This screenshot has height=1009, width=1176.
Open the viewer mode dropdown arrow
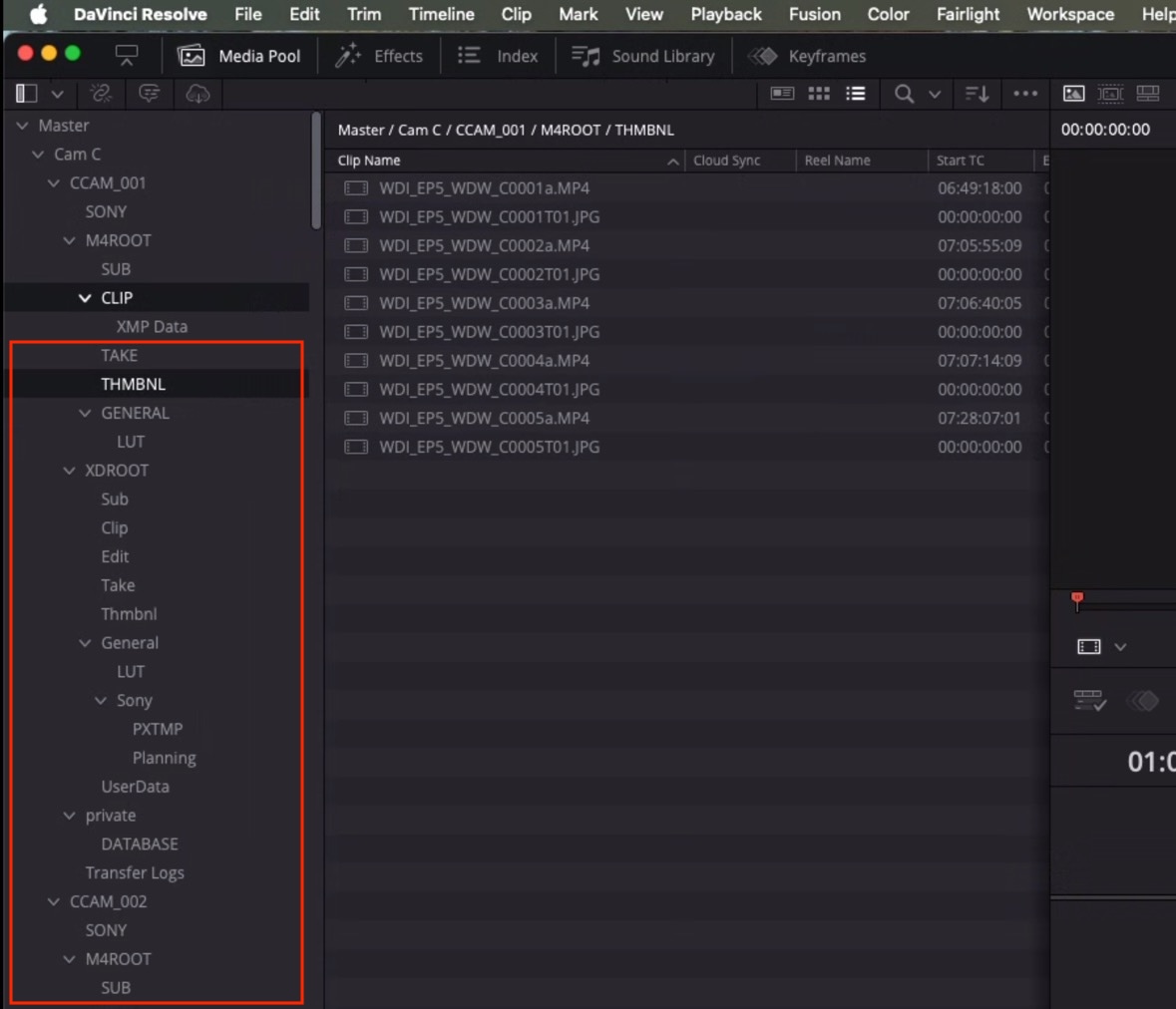[x=1120, y=647]
